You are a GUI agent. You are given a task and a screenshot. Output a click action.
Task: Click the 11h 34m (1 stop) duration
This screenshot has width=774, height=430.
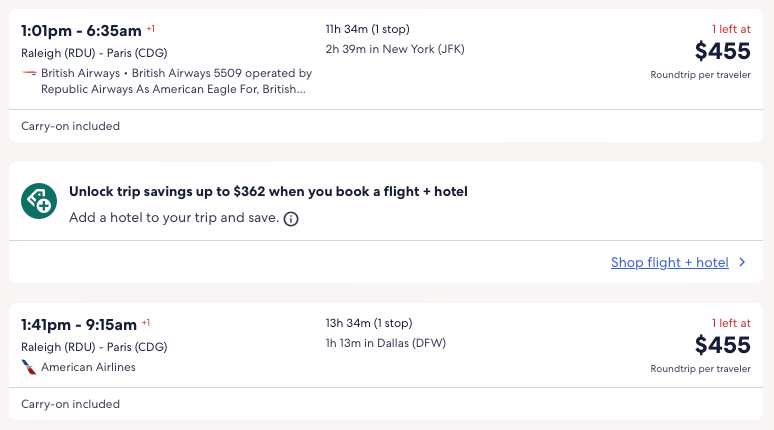[x=367, y=29]
